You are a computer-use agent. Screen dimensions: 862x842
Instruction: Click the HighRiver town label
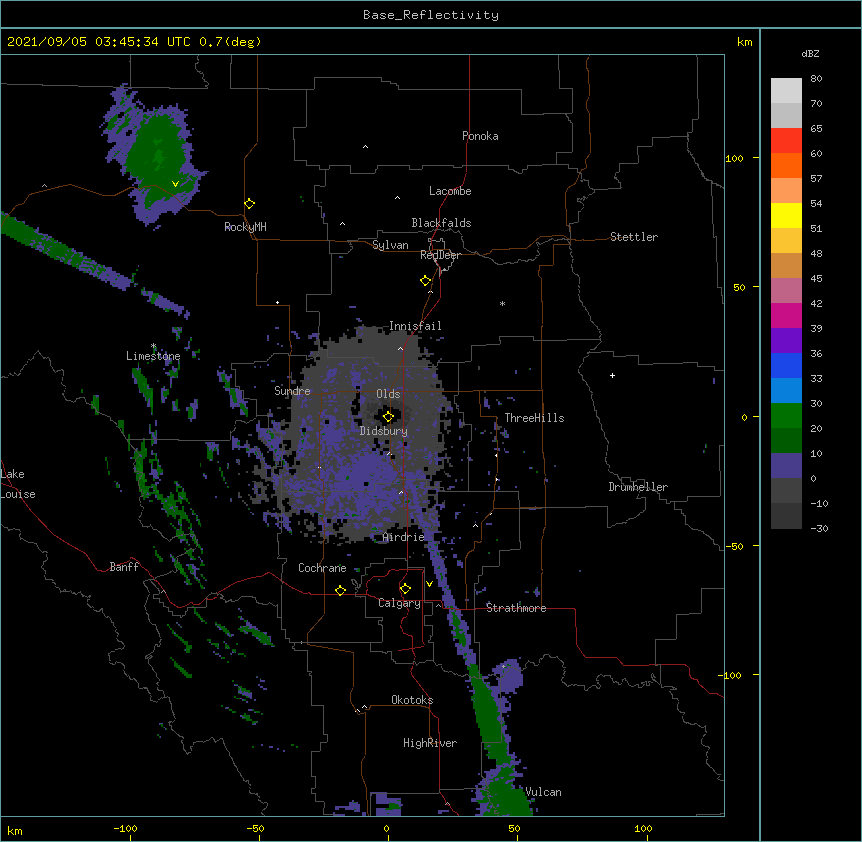pos(430,743)
